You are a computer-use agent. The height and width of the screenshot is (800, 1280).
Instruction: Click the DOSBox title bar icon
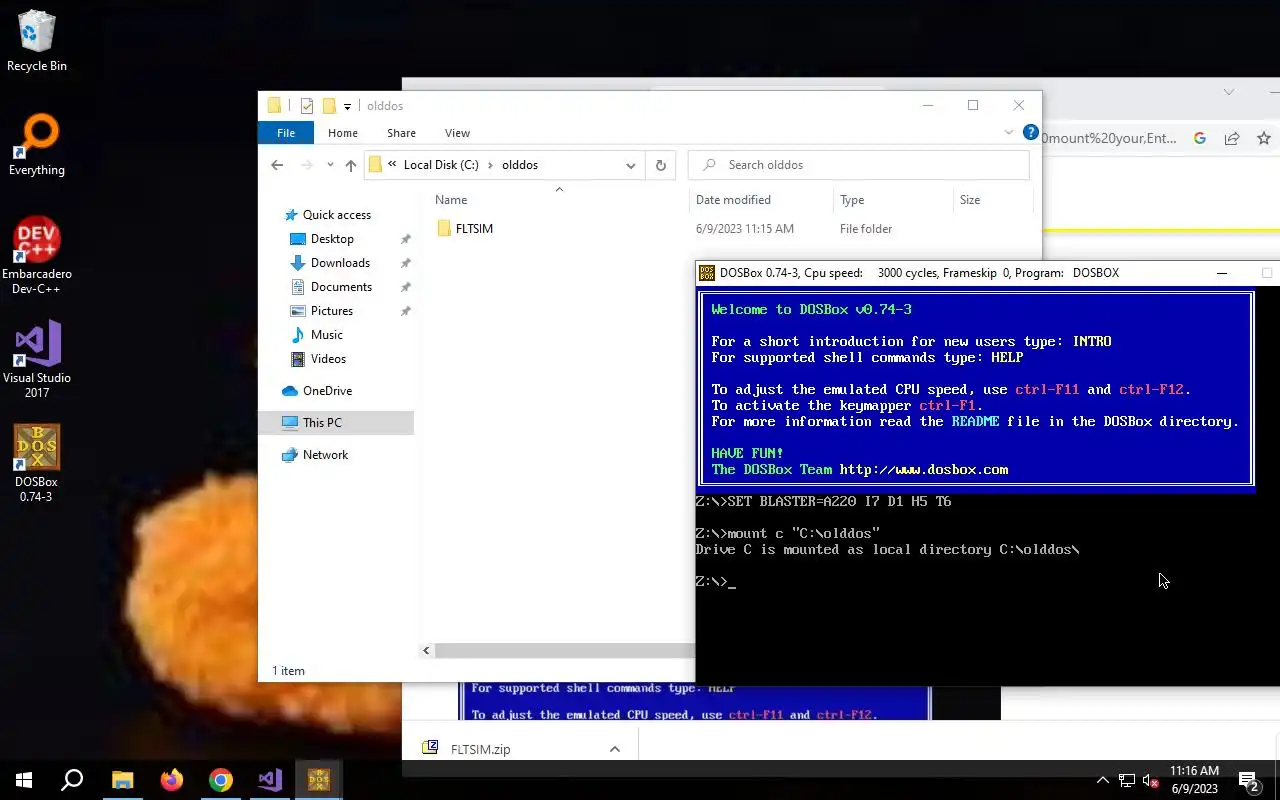[707, 273]
